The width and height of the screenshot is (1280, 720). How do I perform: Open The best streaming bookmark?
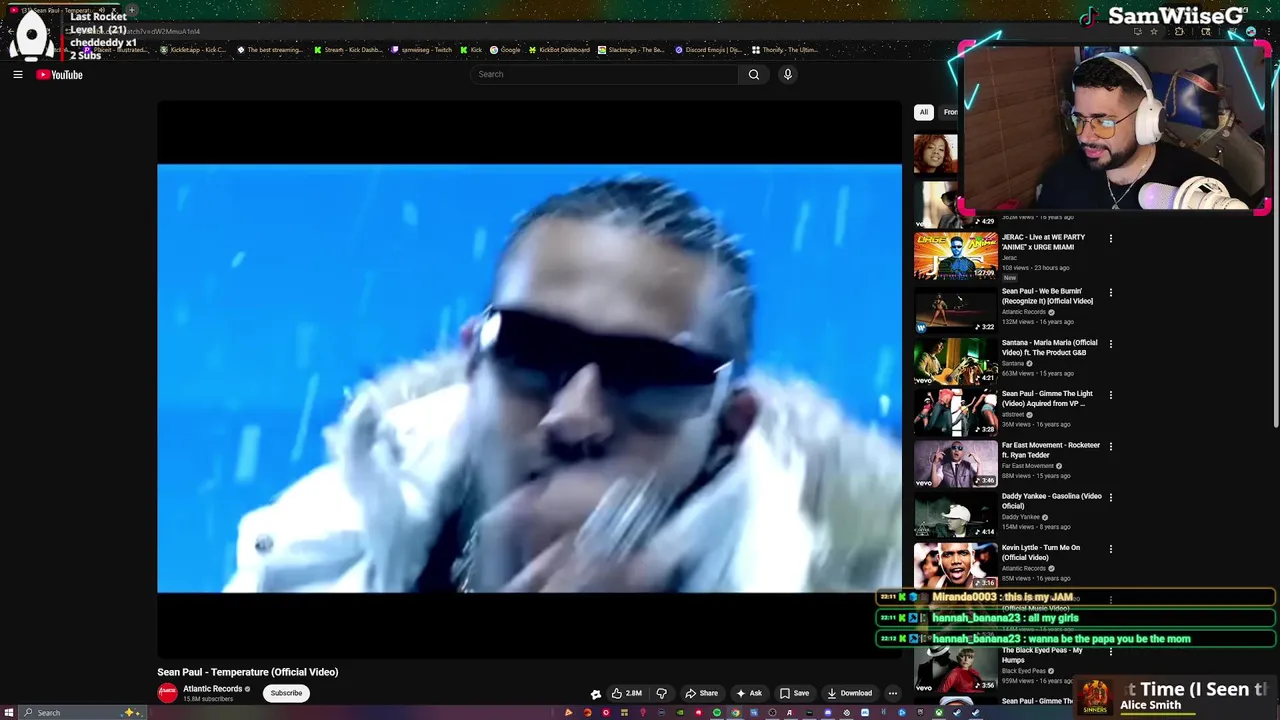[x=270, y=50]
